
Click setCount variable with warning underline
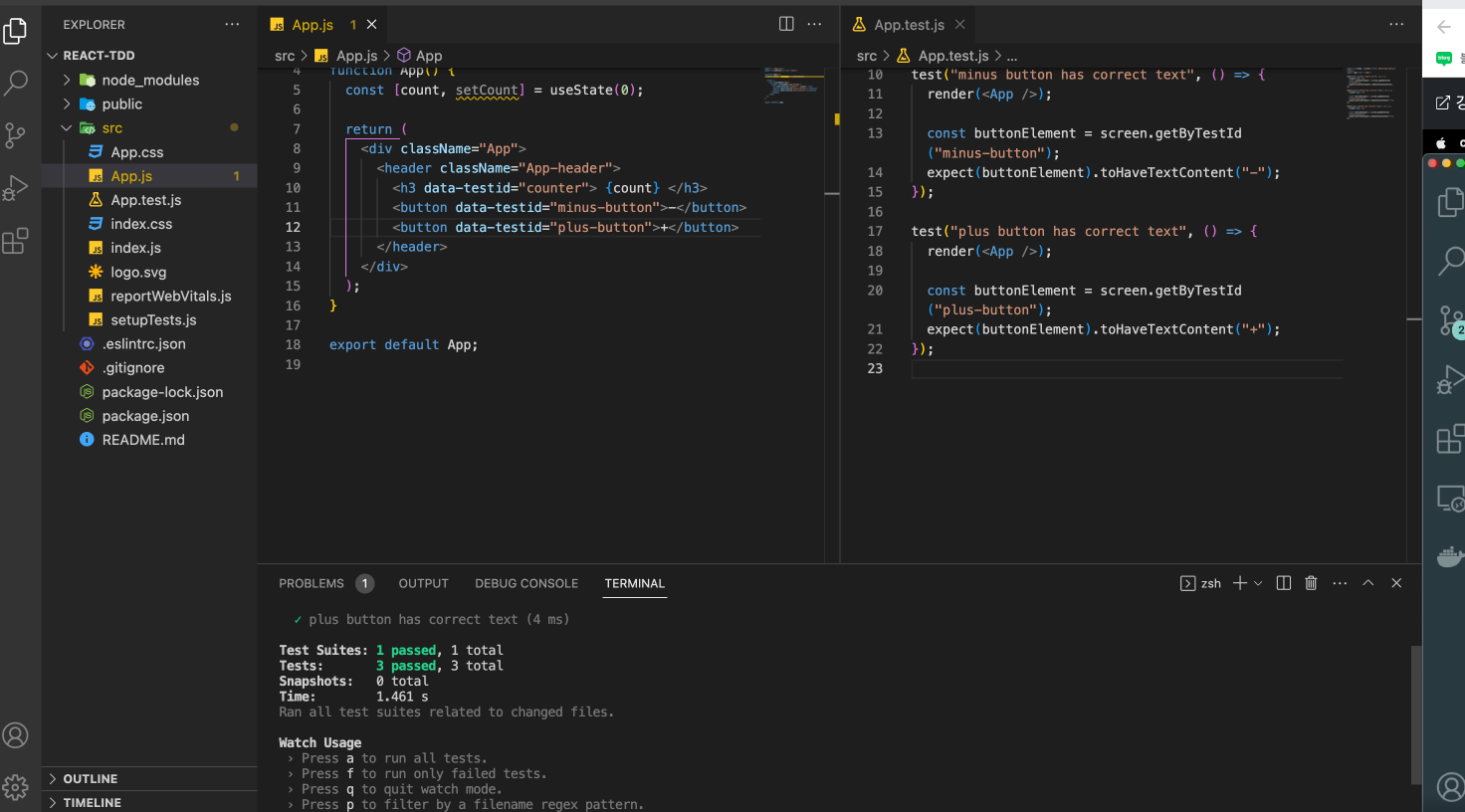488,91
